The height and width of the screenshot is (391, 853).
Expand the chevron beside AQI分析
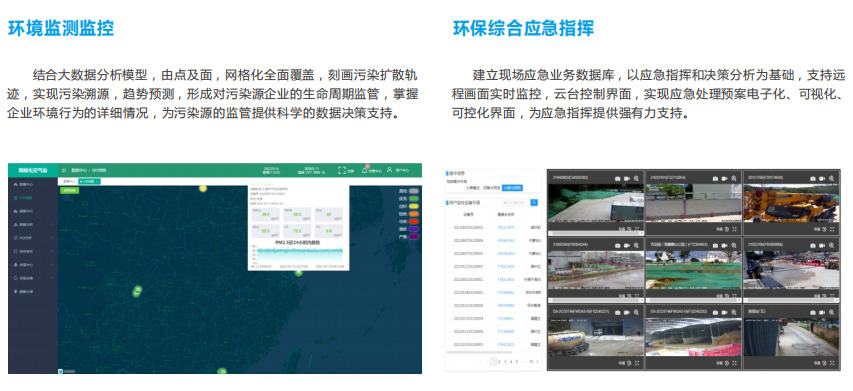52,238
